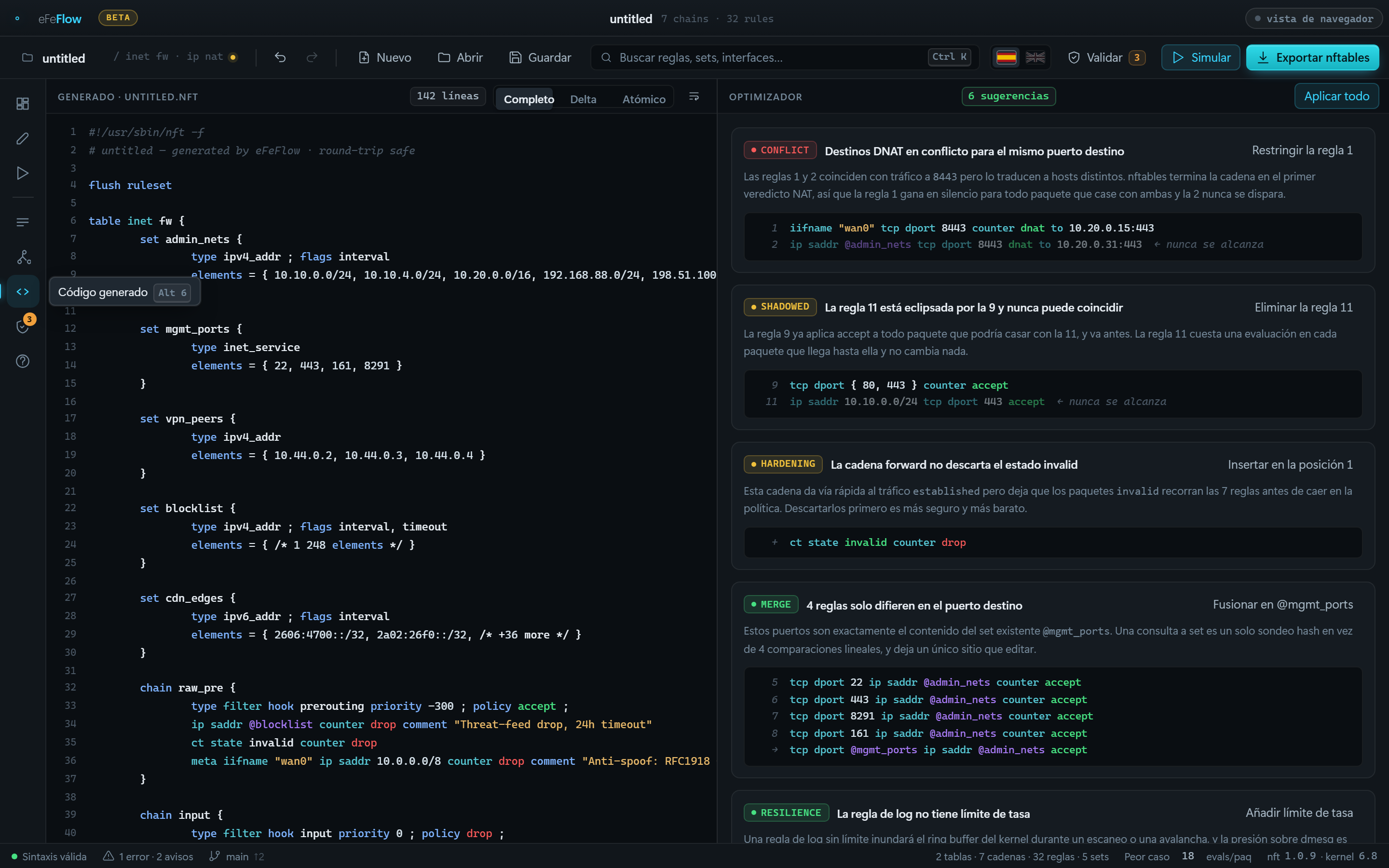
Task: Click the redo arrow icon
Action: click(x=312, y=57)
